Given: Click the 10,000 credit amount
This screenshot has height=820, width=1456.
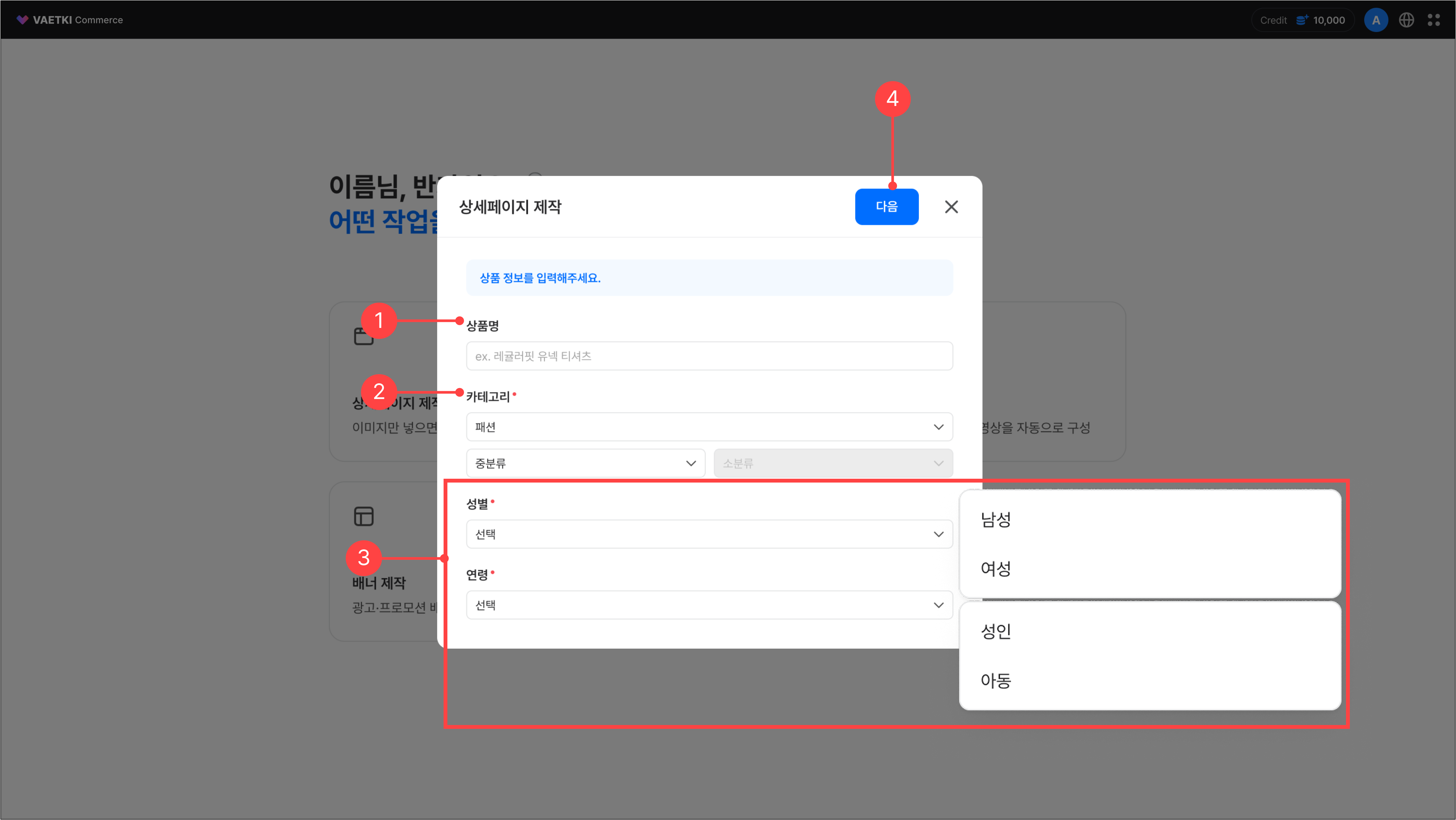Looking at the screenshot, I should point(1329,20).
